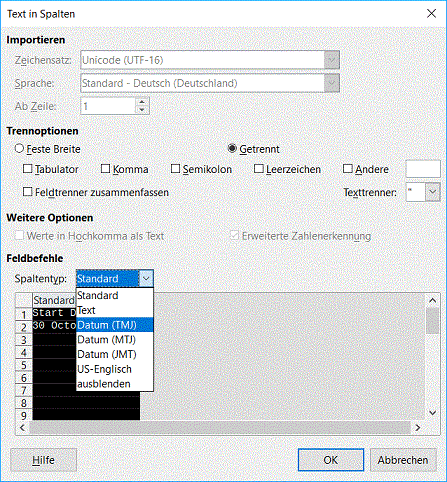The width and height of the screenshot is (447, 482).
Task: Click the OK button
Action: coord(331,460)
